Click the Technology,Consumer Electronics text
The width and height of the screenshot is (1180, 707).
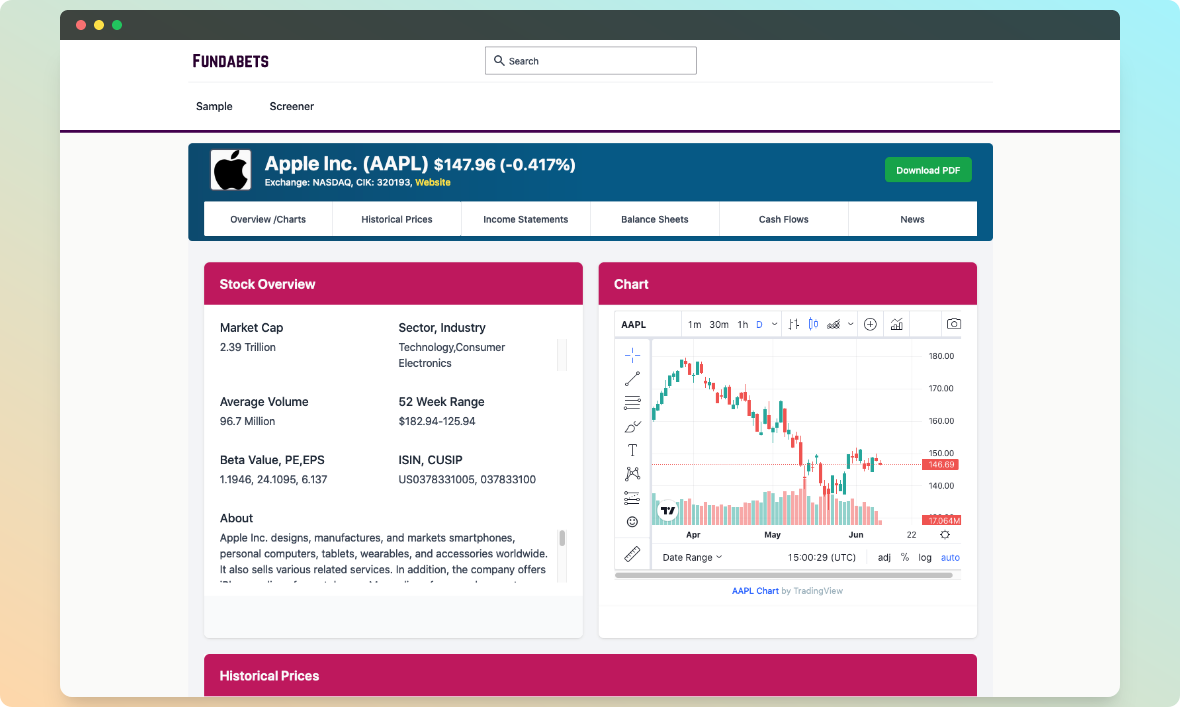pos(452,355)
